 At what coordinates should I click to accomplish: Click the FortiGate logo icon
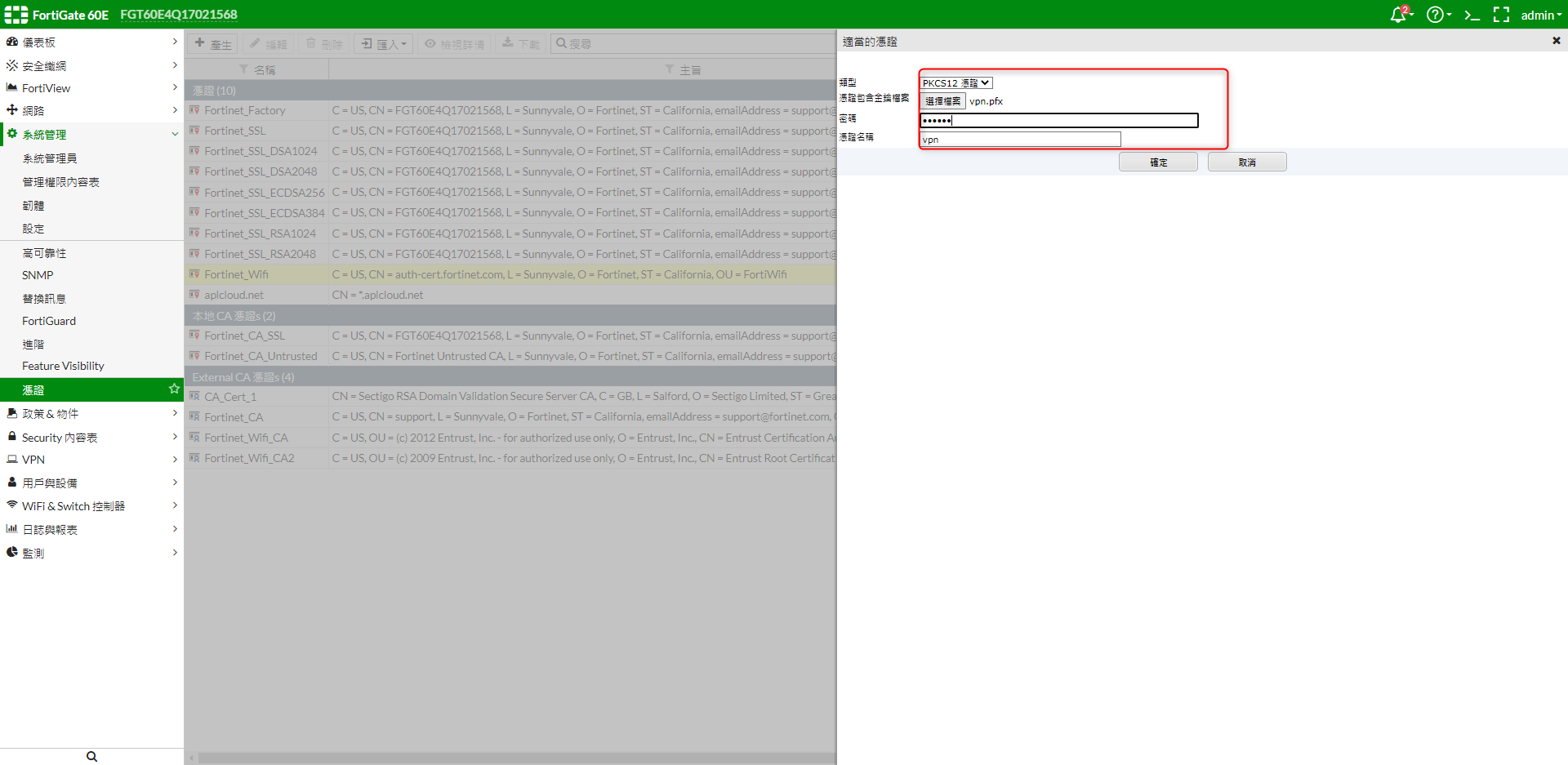(x=16, y=15)
